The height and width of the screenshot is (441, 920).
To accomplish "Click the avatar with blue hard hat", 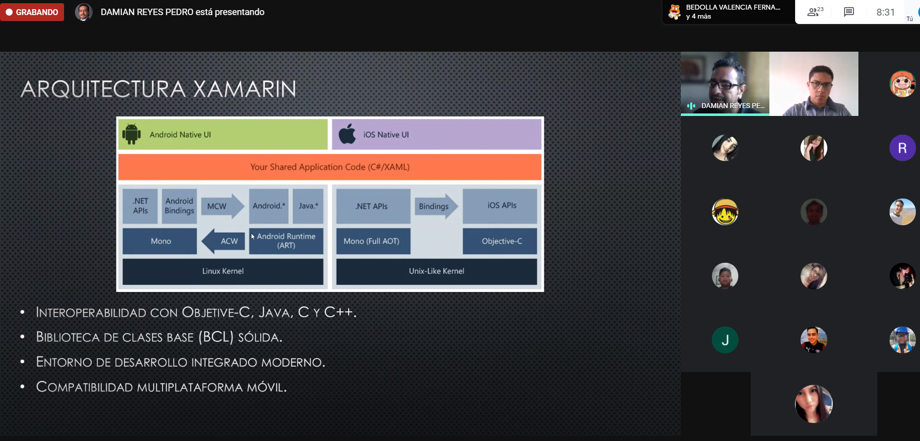I will (x=902, y=340).
